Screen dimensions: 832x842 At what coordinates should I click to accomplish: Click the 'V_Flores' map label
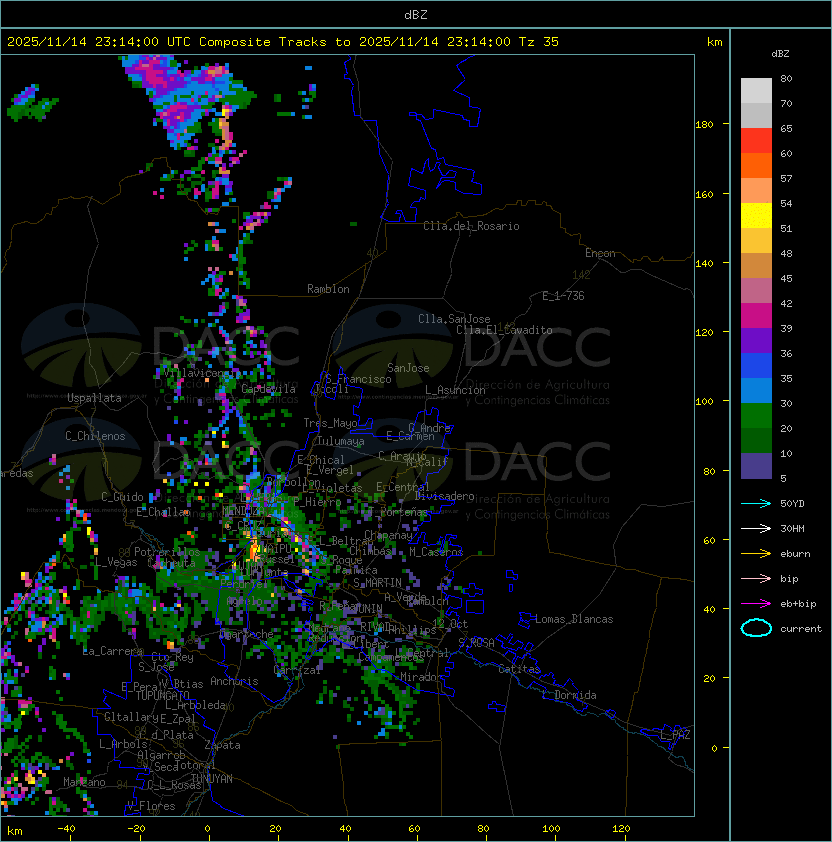[x=151, y=806]
